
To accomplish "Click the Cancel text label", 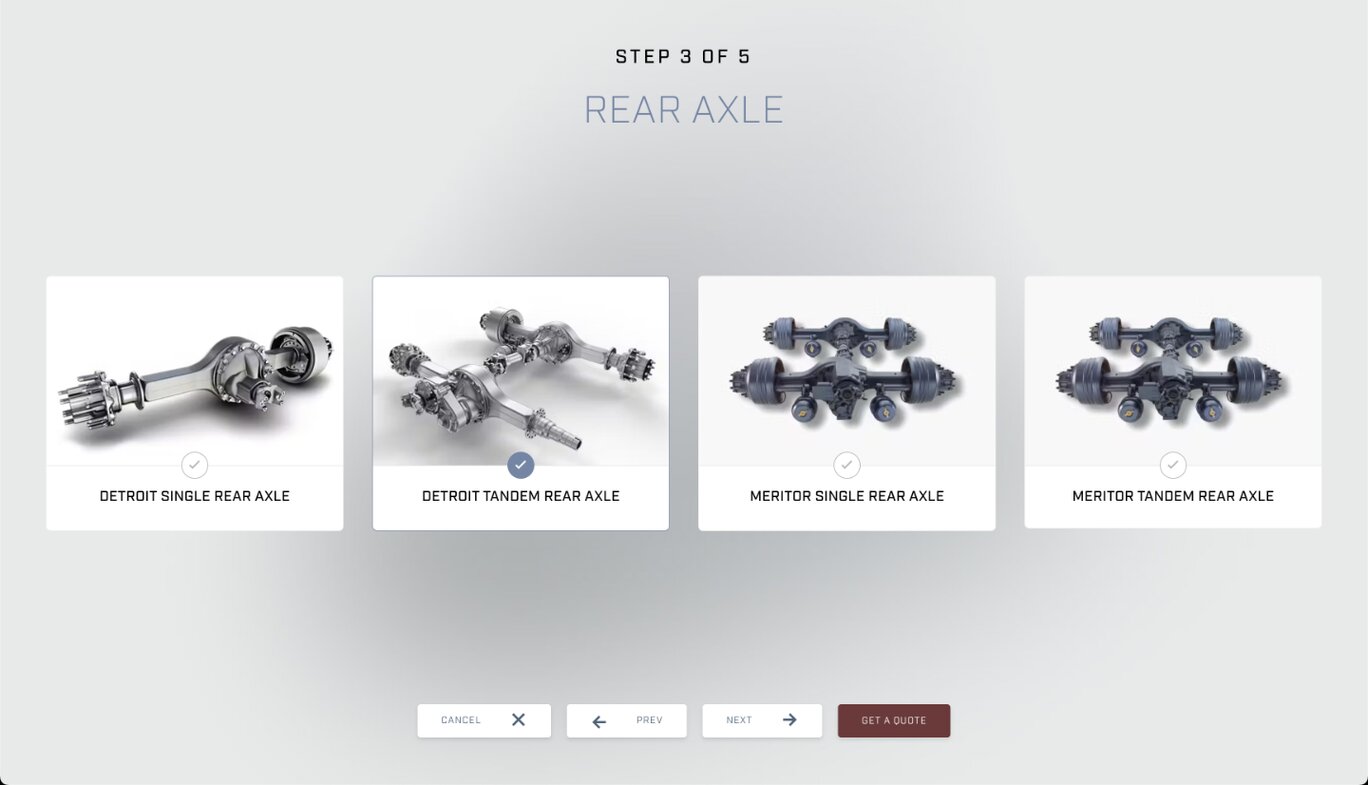I will point(461,720).
